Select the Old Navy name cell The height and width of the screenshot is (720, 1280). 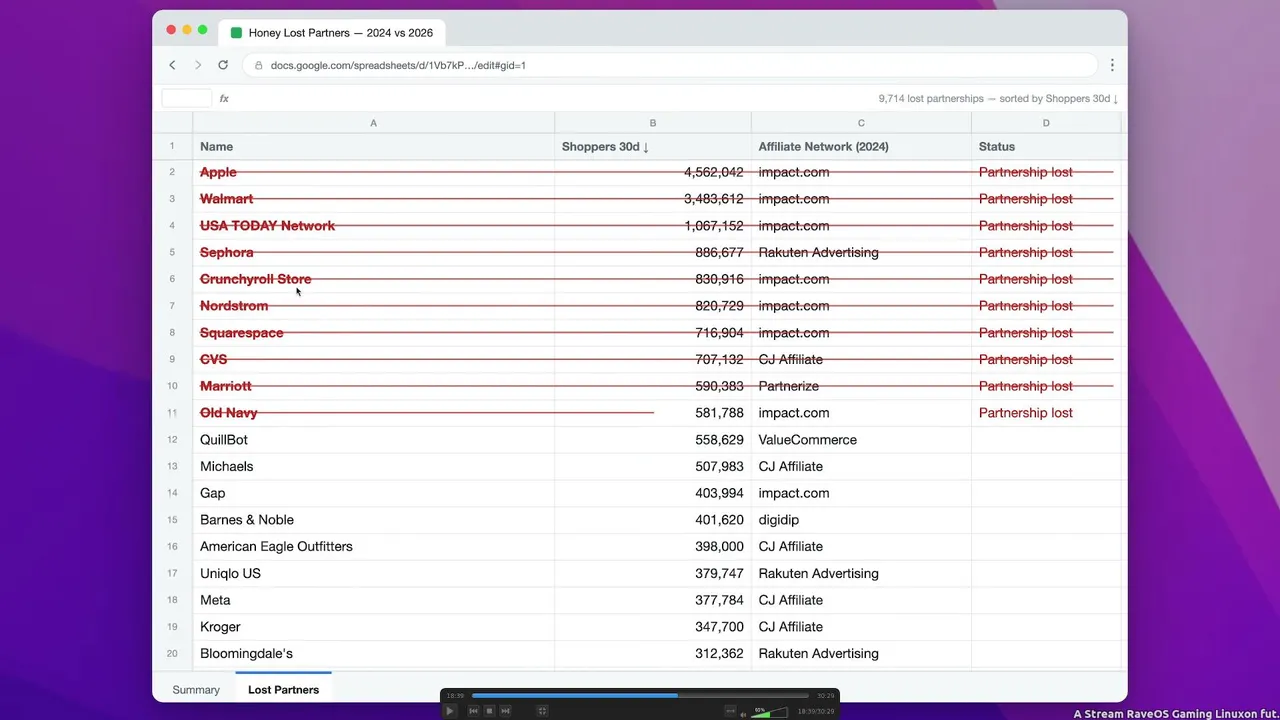[x=374, y=413]
